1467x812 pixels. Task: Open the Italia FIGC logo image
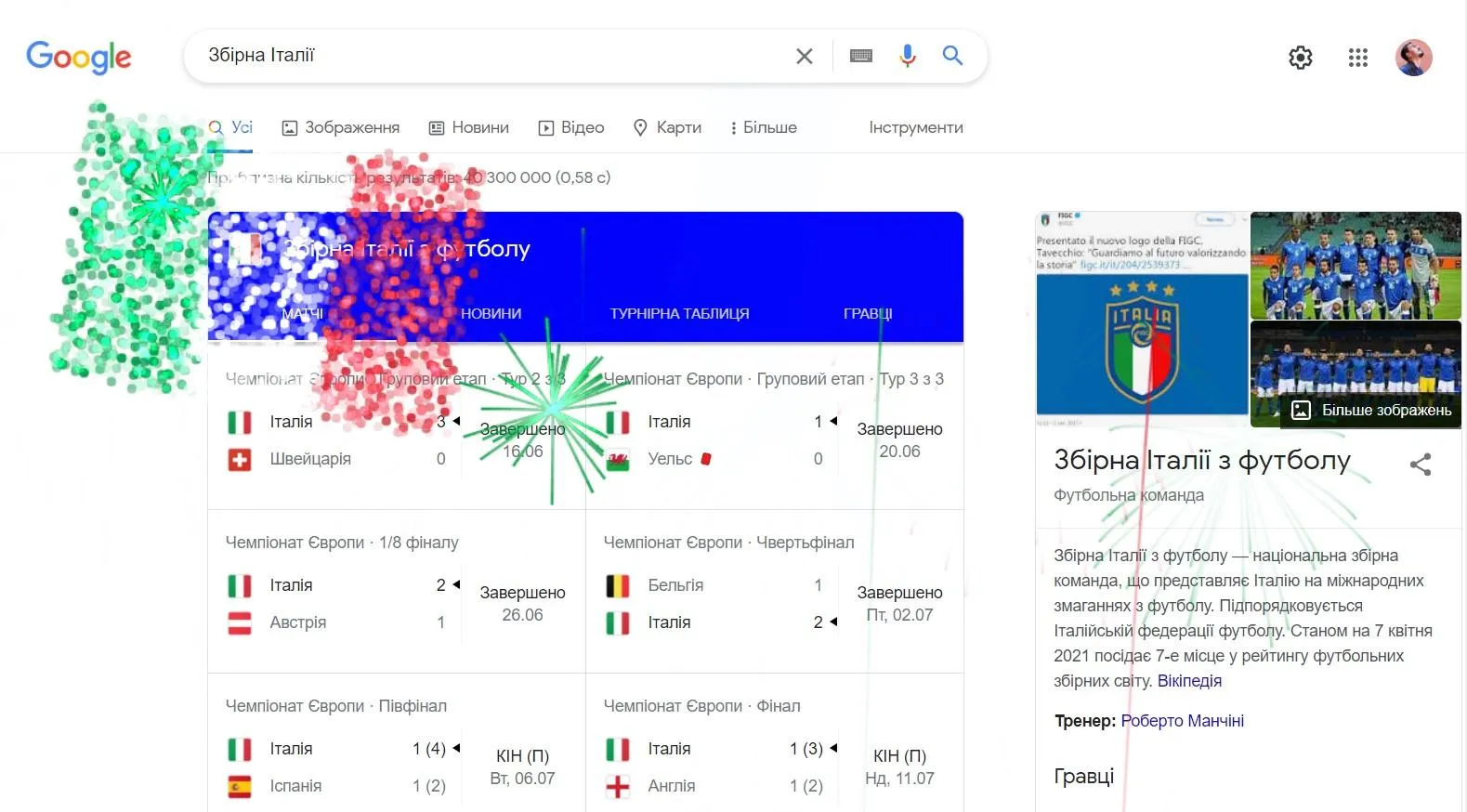pyautogui.click(x=1142, y=320)
